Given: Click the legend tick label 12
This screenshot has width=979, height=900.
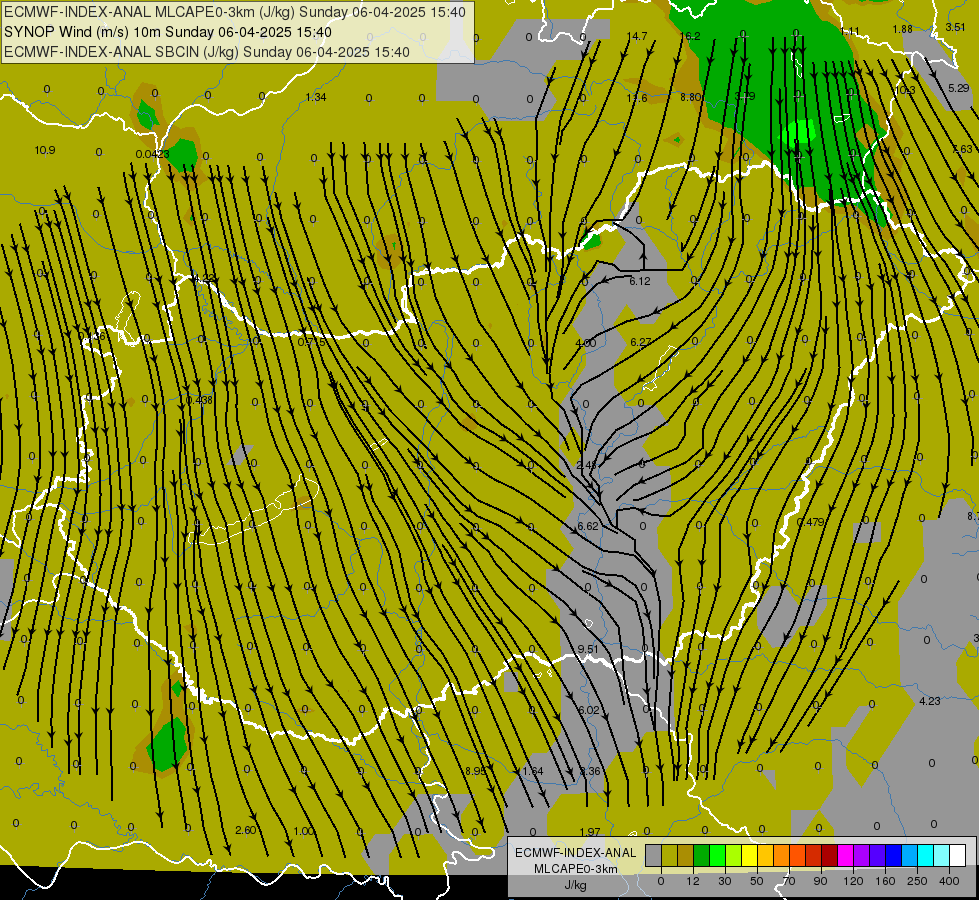Looking at the screenshot, I should pos(692,881).
